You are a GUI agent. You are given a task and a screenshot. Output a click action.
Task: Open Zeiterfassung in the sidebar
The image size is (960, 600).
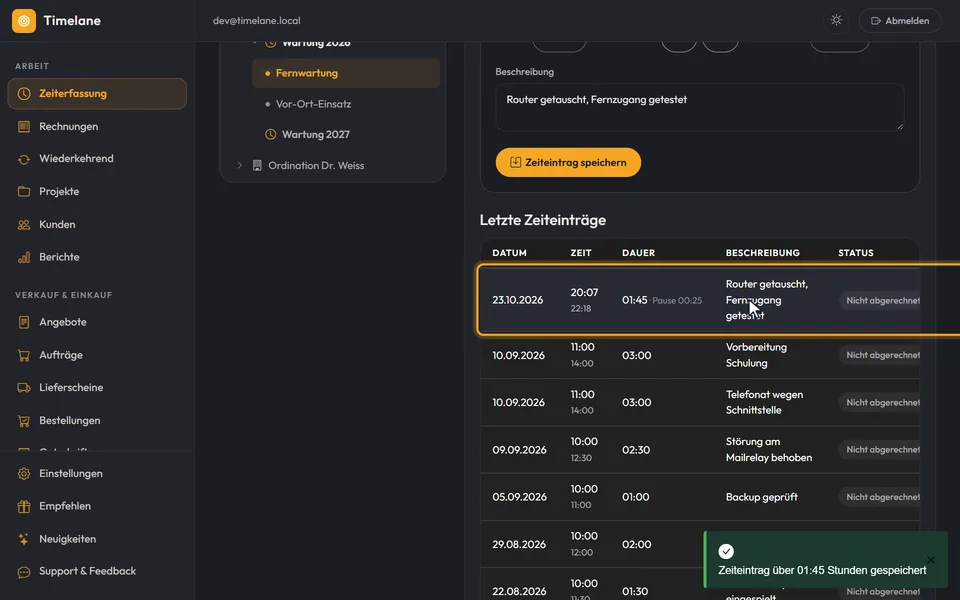97,94
